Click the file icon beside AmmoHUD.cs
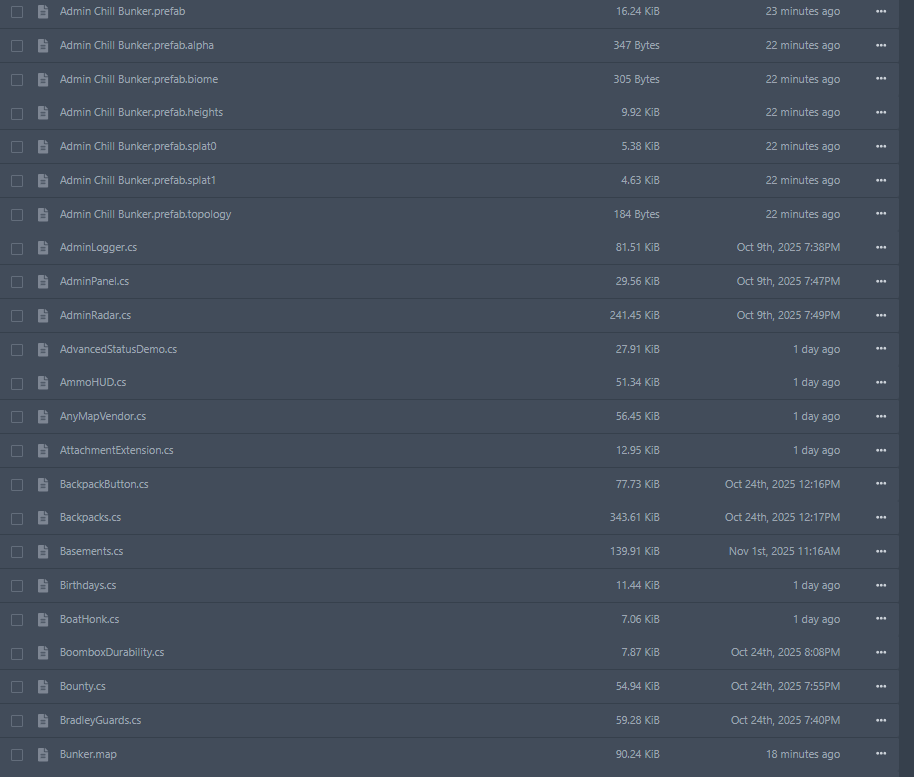Viewport: 914px width, 777px height. click(x=43, y=382)
